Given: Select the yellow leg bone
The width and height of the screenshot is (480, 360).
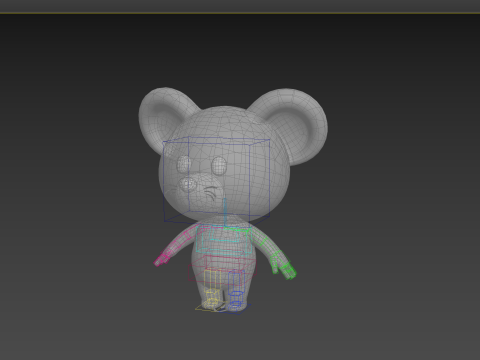Looking at the screenshot, I should click(x=212, y=280).
